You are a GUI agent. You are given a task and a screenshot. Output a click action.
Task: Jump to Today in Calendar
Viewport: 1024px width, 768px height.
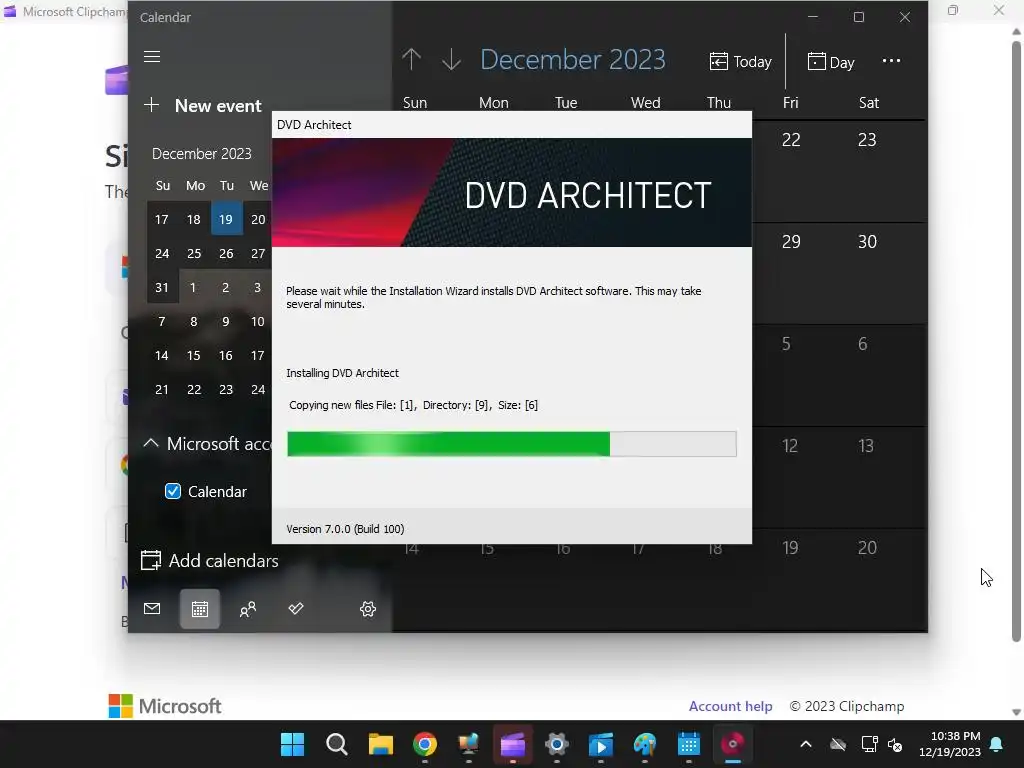[x=741, y=62]
